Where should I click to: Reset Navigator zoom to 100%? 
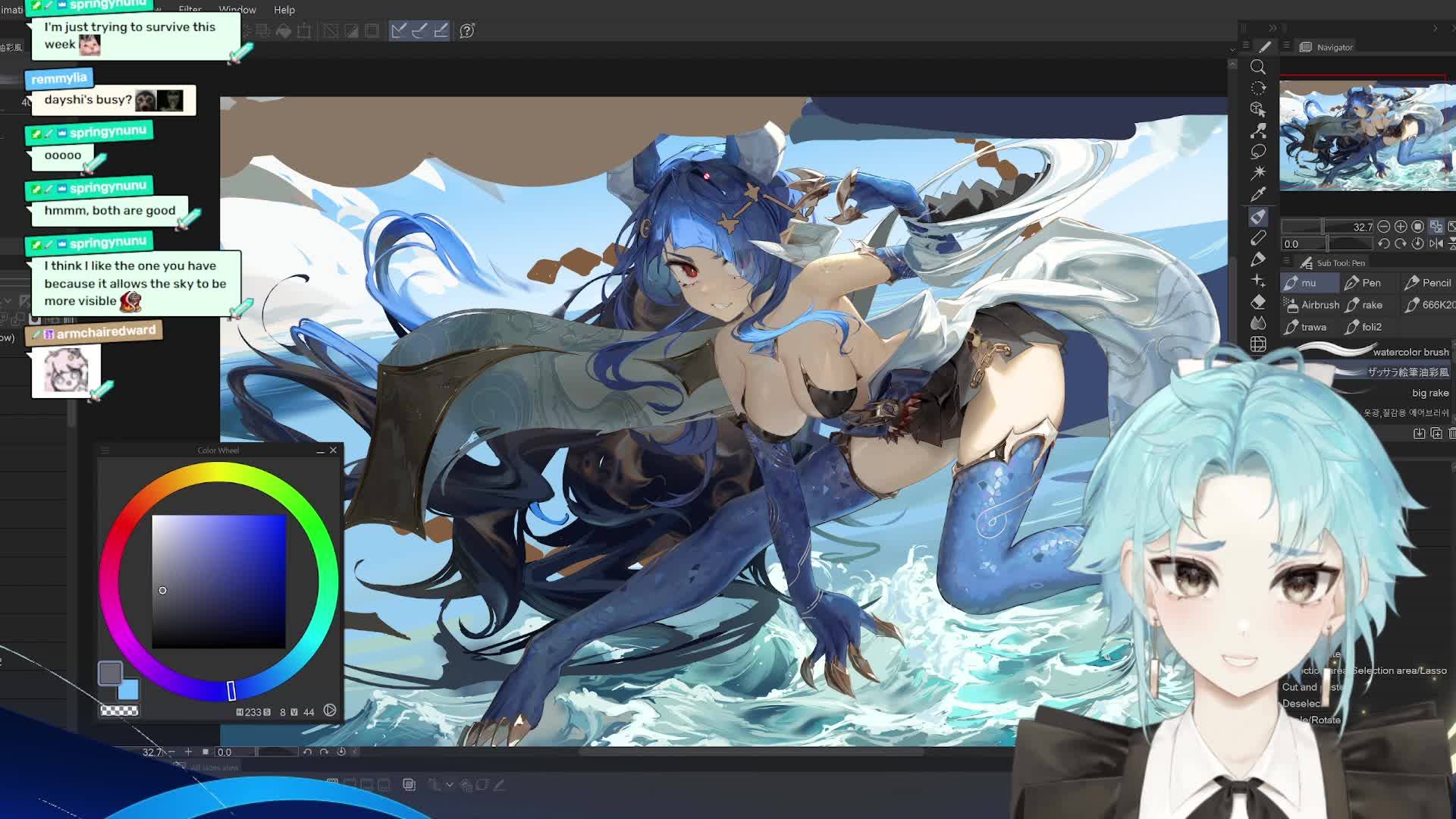1417,227
